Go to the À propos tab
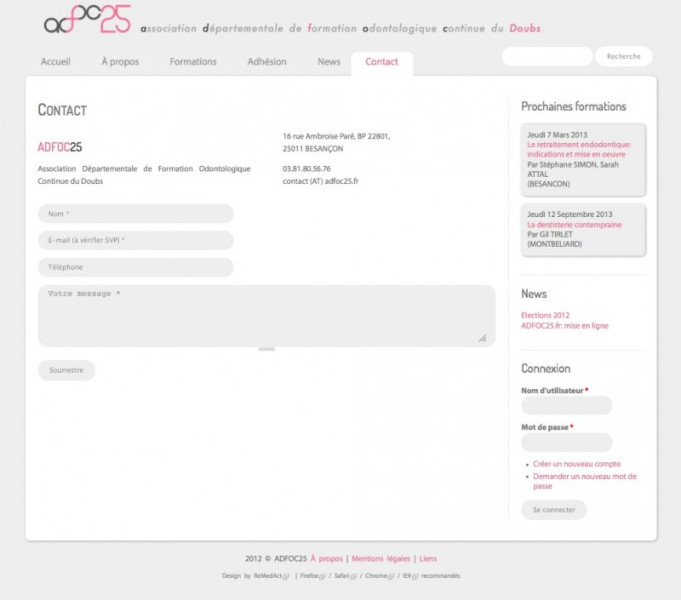 point(120,62)
